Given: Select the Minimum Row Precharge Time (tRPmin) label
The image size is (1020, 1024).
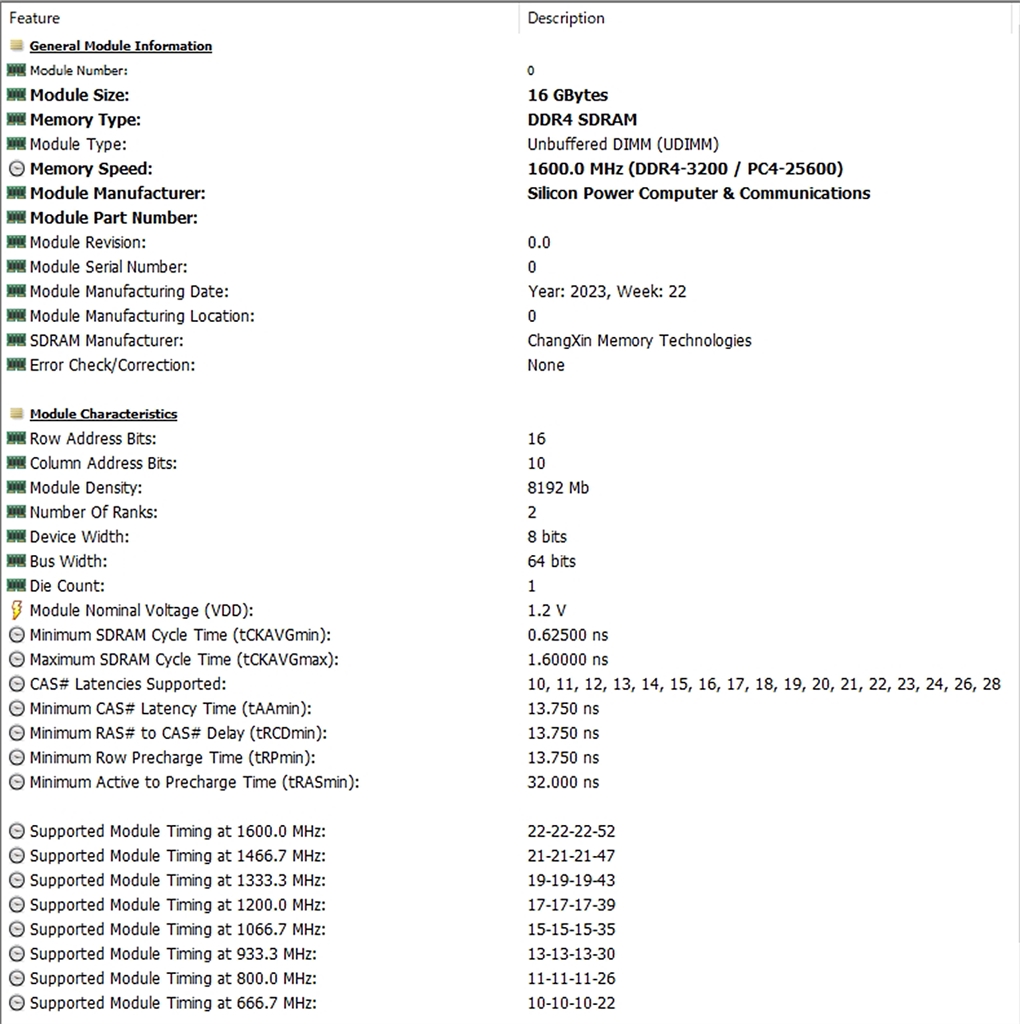Looking at the screenshot, I should click(x=173, y=758).
